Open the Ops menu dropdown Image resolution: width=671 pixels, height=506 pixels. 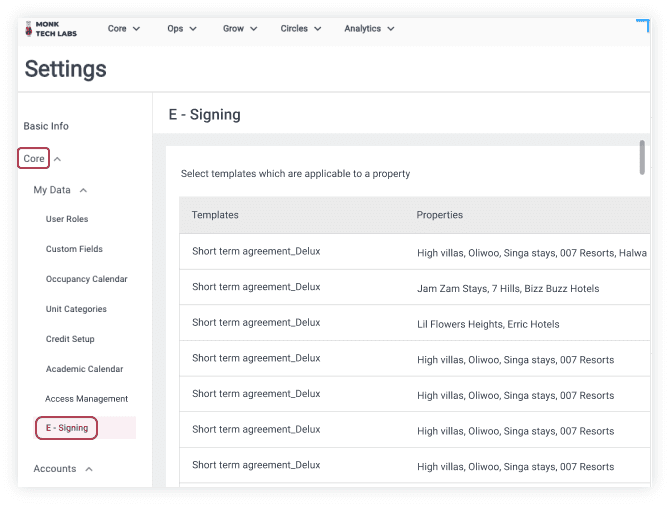182,29
